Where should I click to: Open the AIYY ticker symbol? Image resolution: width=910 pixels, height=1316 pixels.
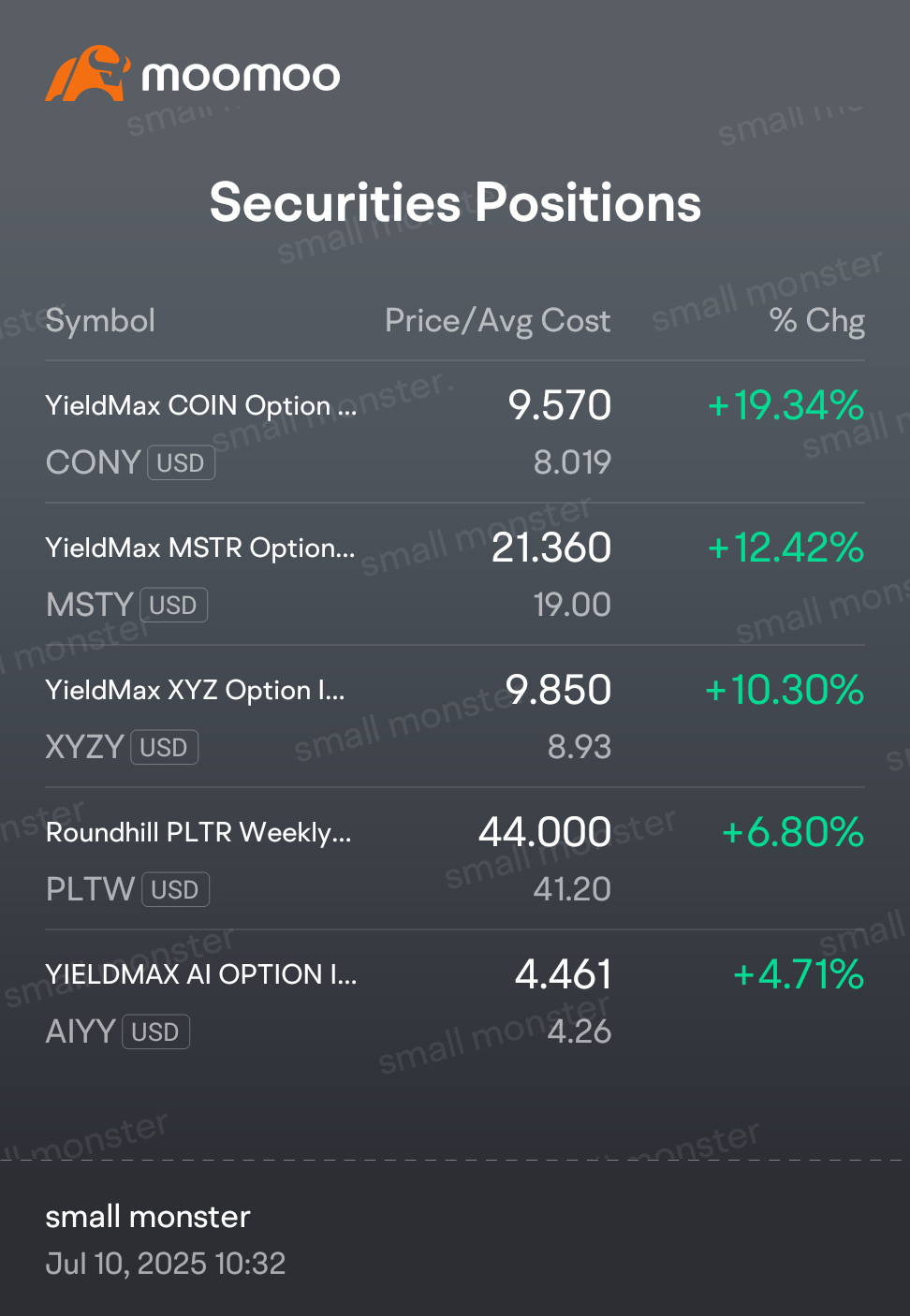[x=81, y=1031]
